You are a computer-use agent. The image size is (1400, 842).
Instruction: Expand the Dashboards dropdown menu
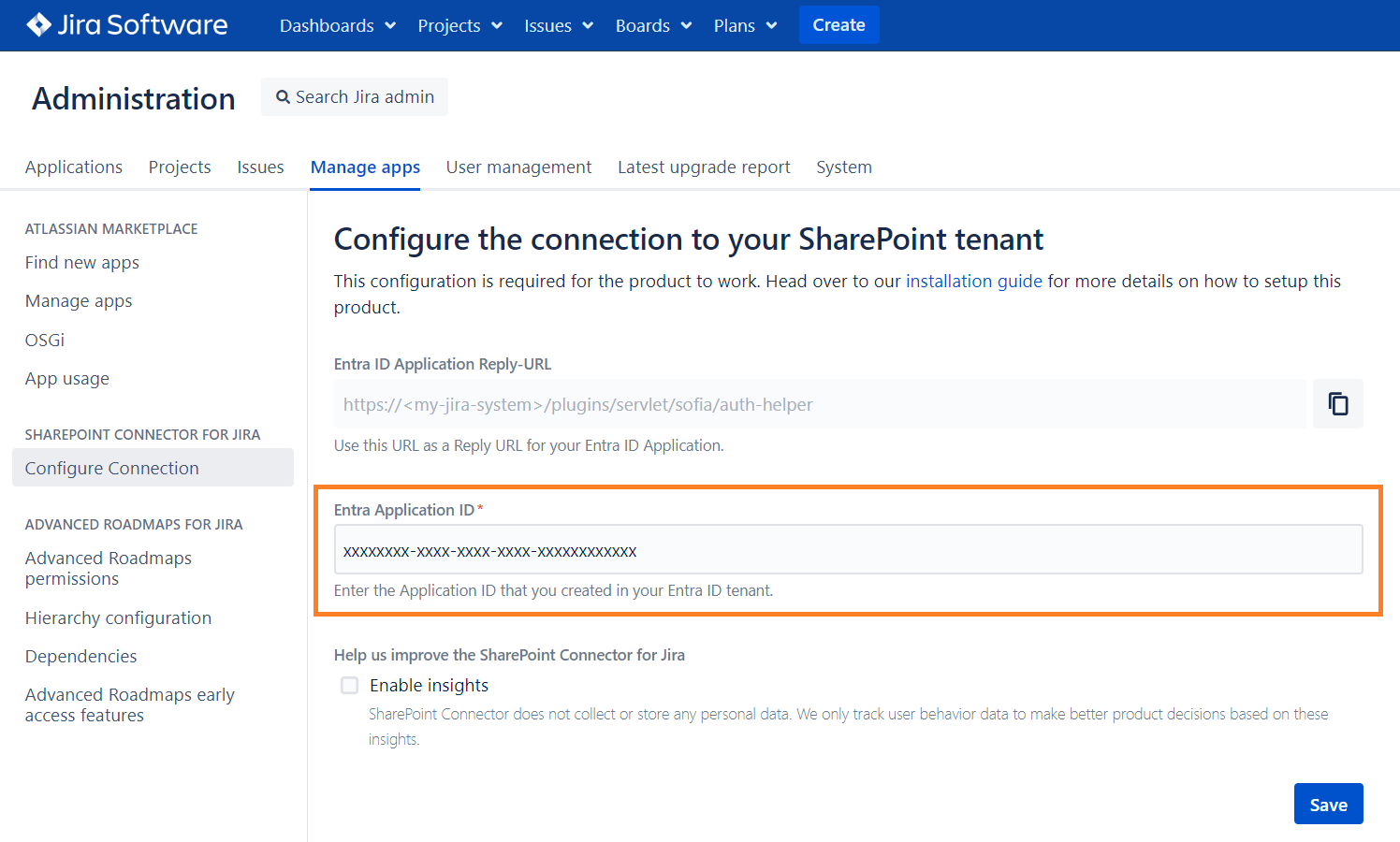point(337,25)
